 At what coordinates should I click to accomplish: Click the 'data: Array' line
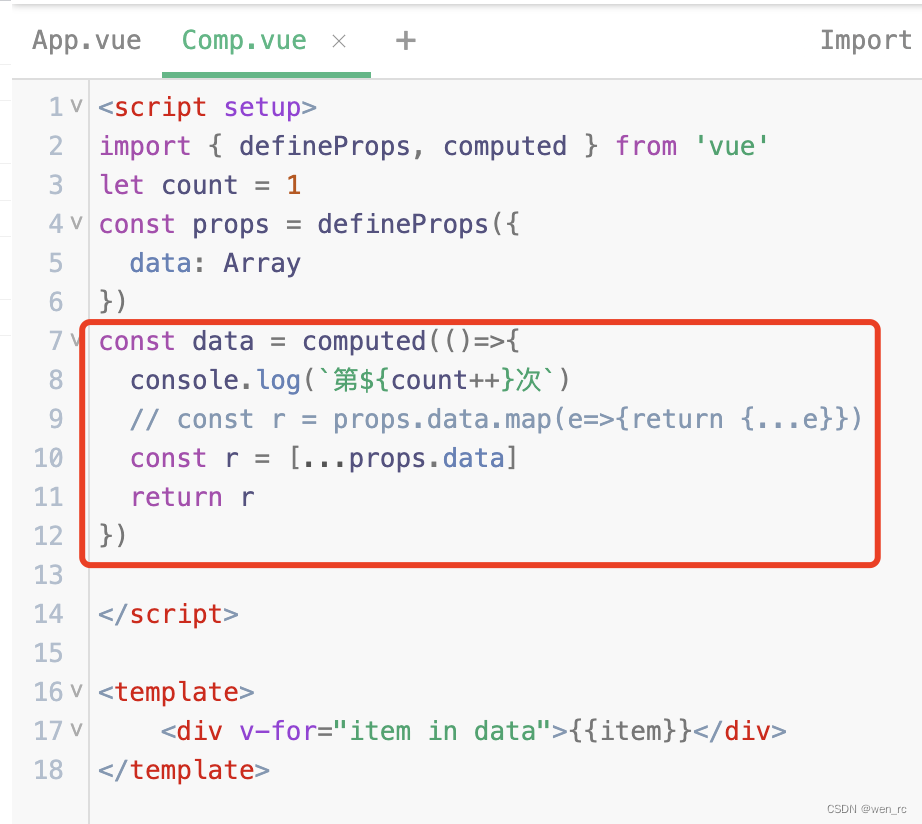(x=215, y=263)
